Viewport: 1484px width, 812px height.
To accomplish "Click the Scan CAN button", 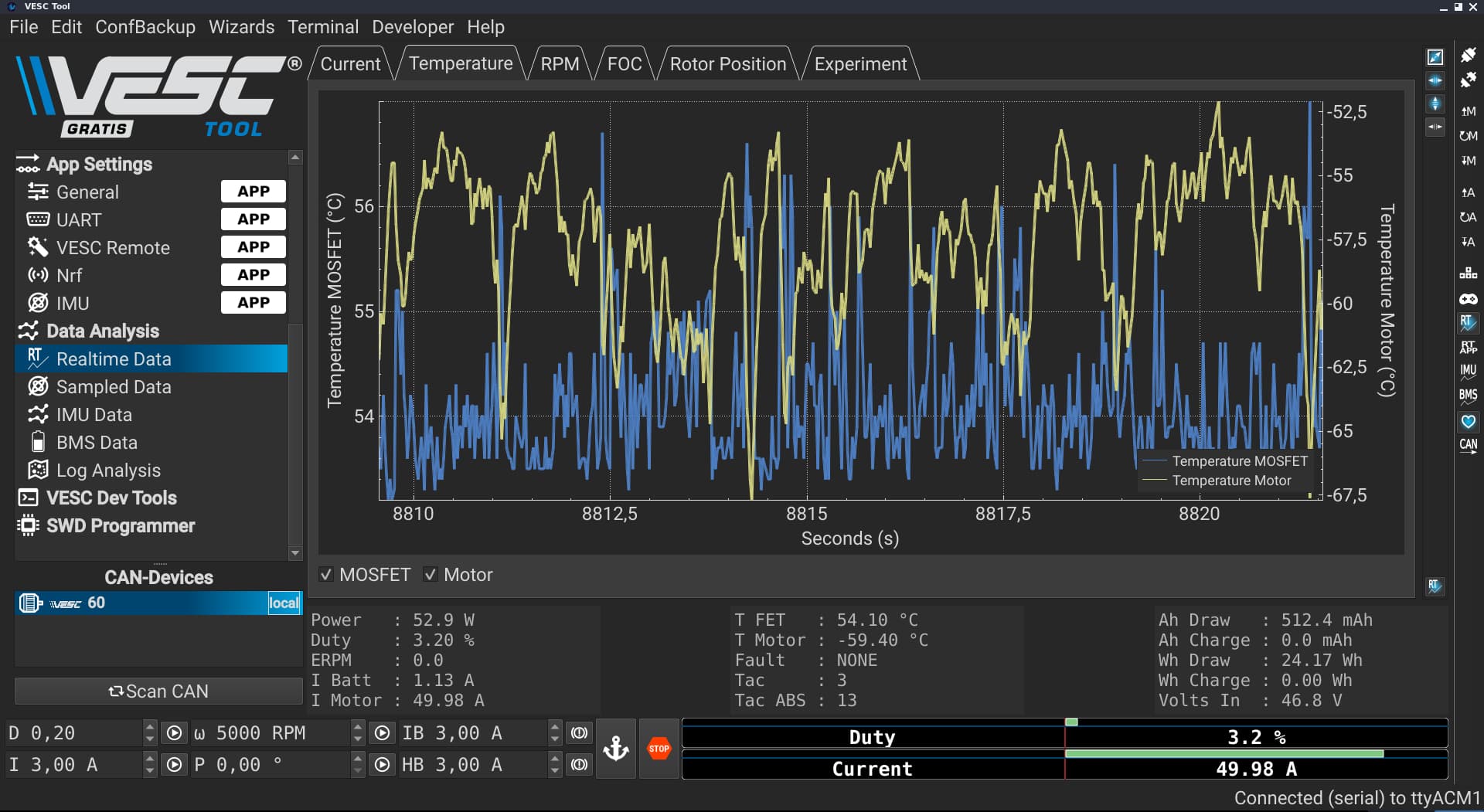I will [x=158, y=691].
